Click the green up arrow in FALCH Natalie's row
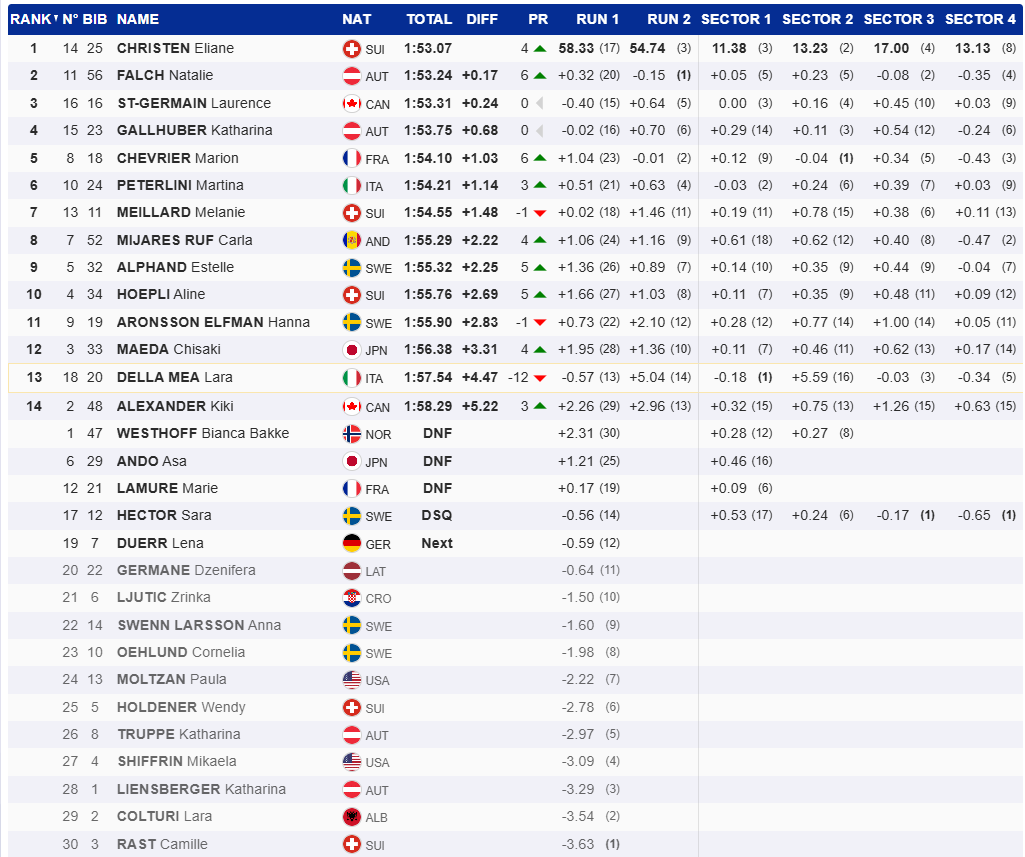 (540, 76)
